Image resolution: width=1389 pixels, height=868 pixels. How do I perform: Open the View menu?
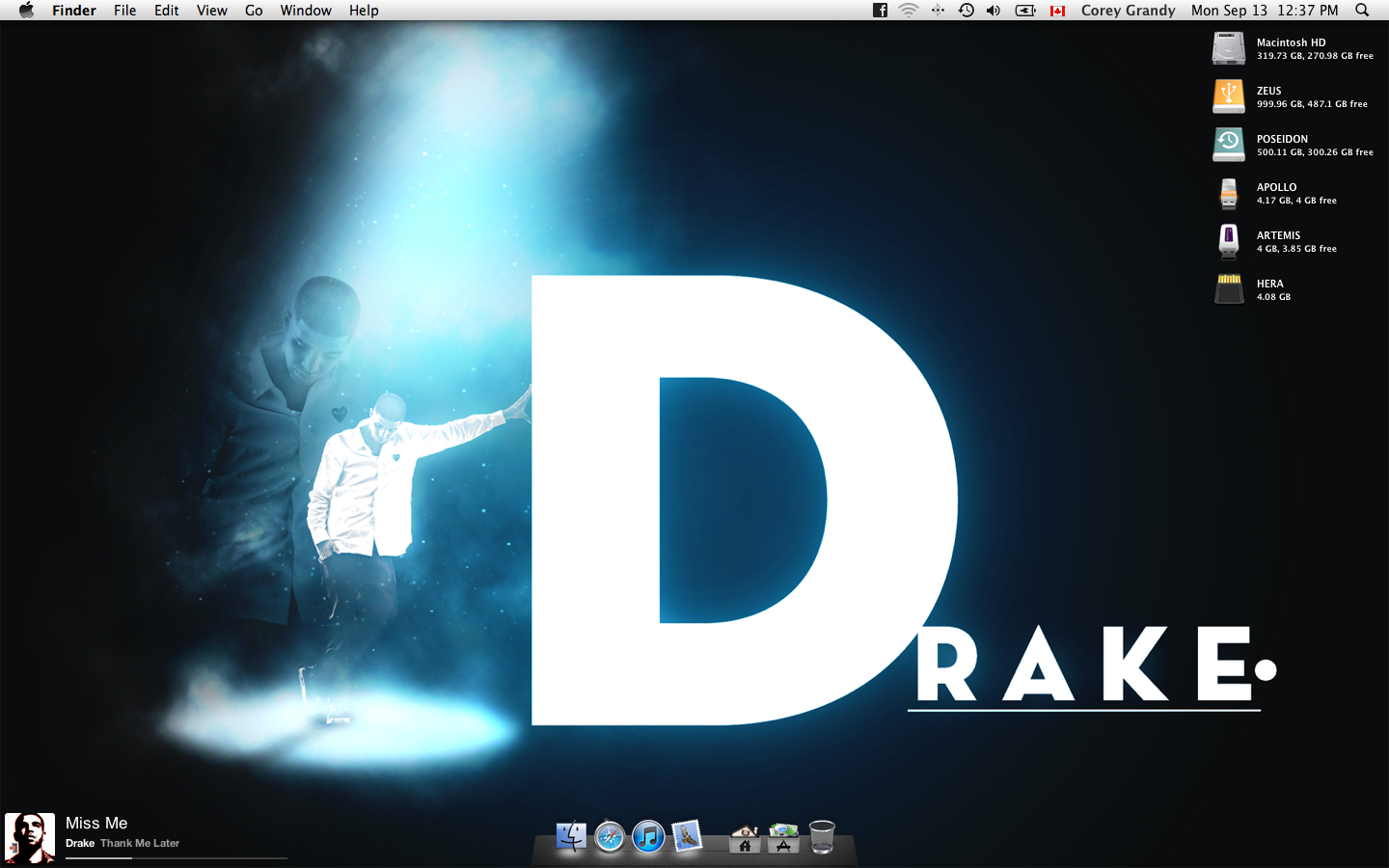[212, 11]
